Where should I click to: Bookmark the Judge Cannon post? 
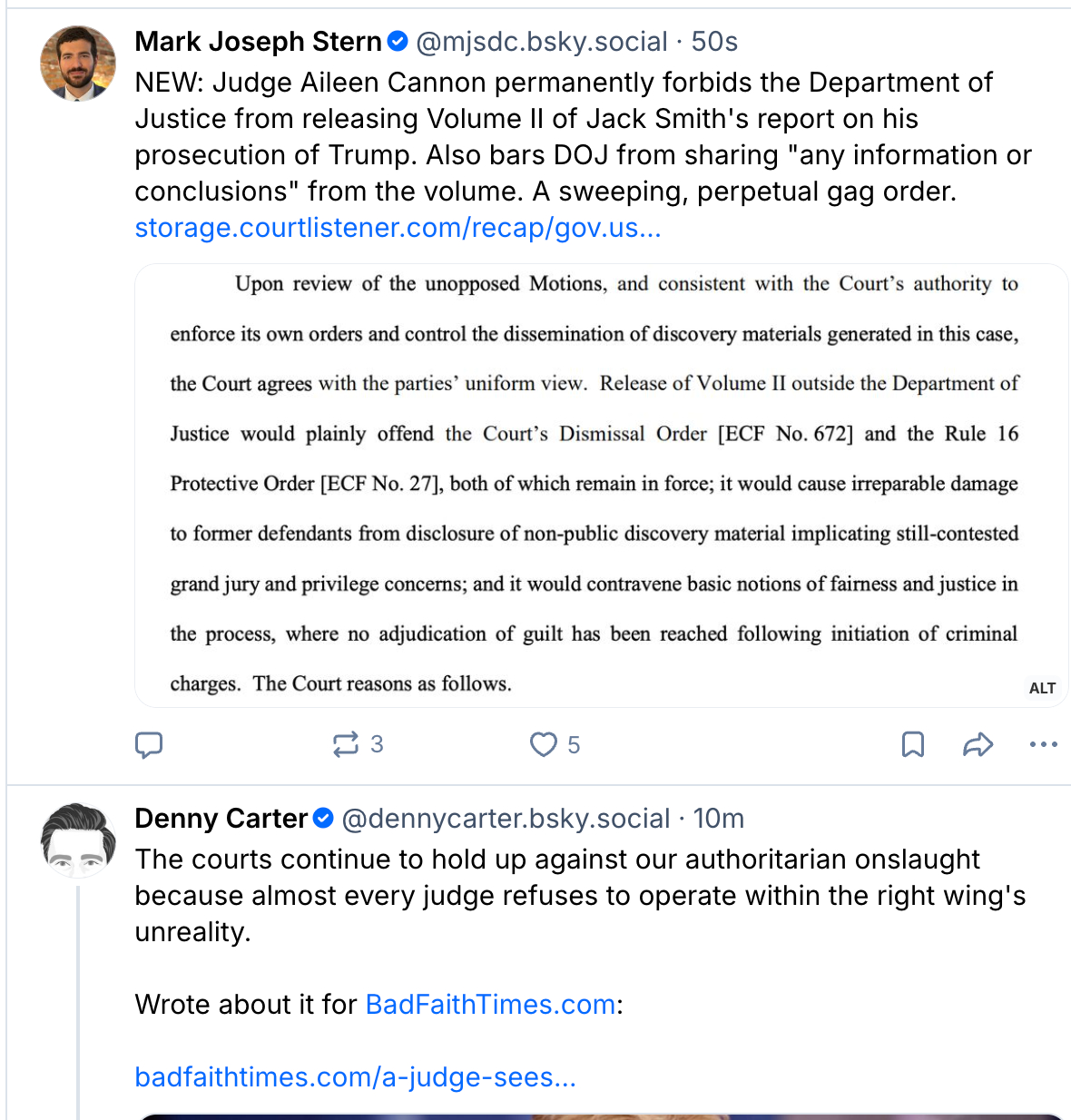tap(912, 745)
